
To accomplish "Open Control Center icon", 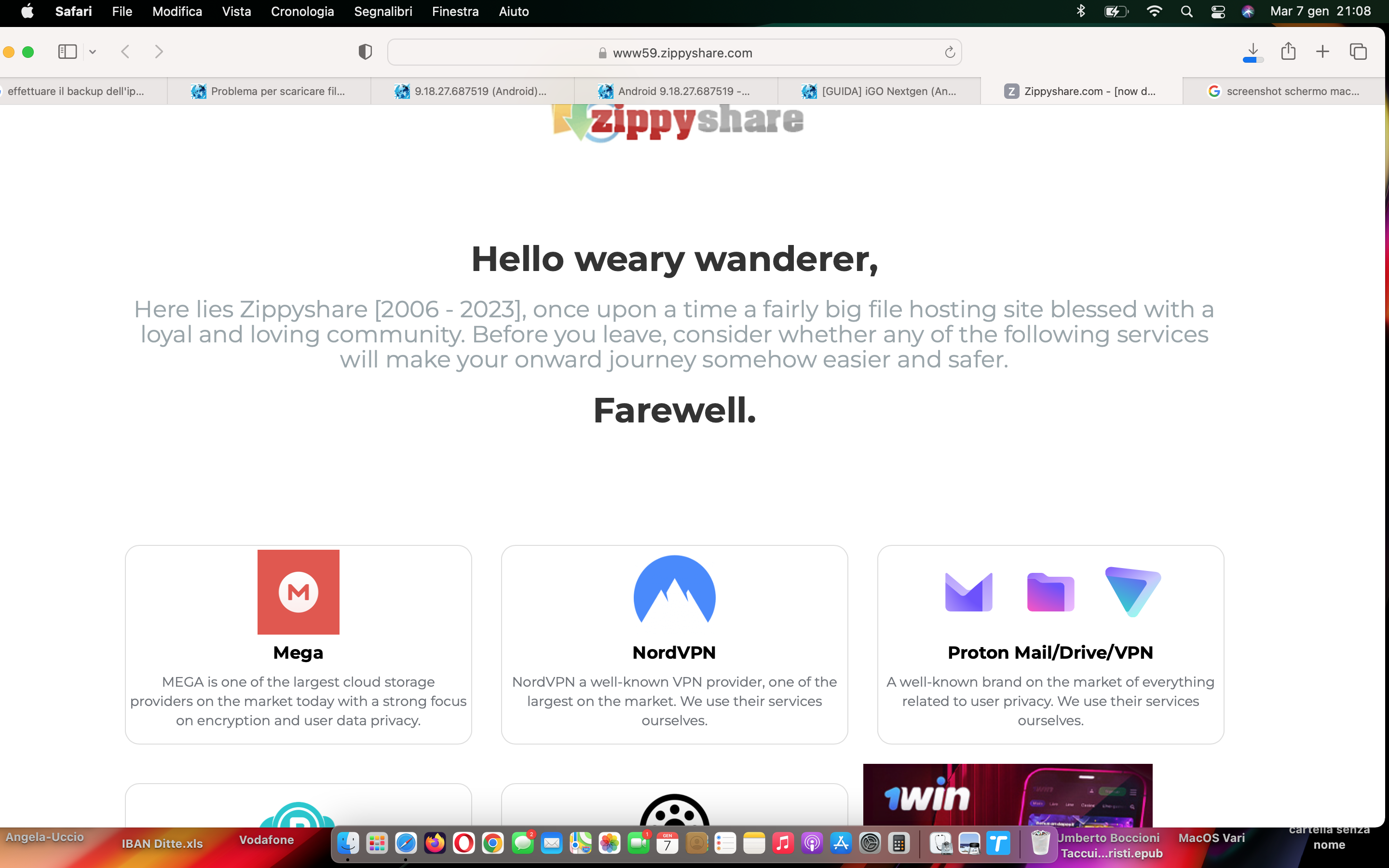I will 1218,12.
